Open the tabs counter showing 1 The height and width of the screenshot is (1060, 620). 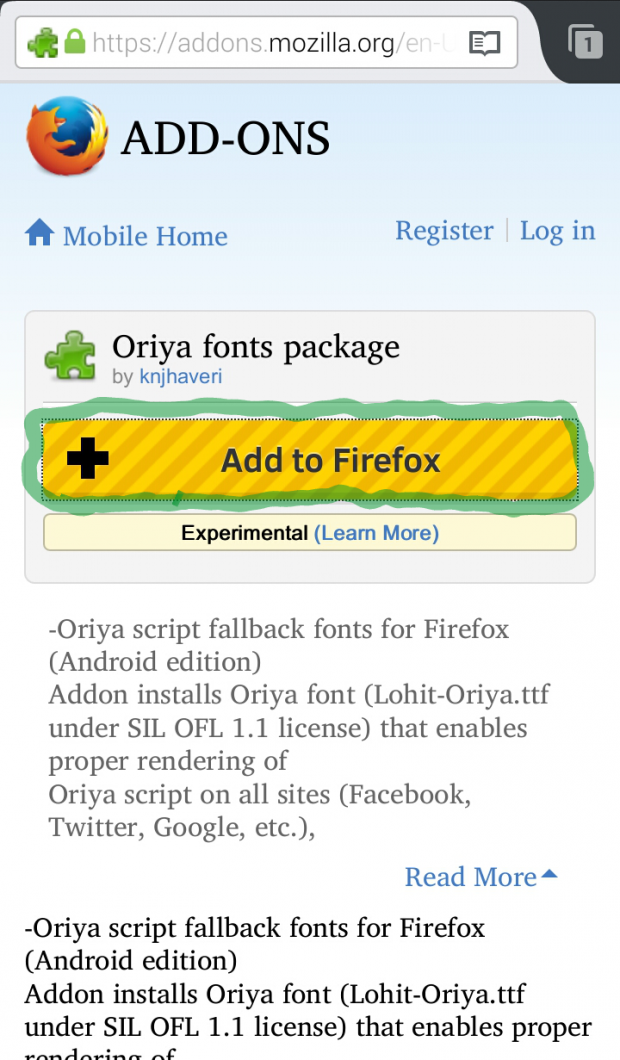pos(585,43)
